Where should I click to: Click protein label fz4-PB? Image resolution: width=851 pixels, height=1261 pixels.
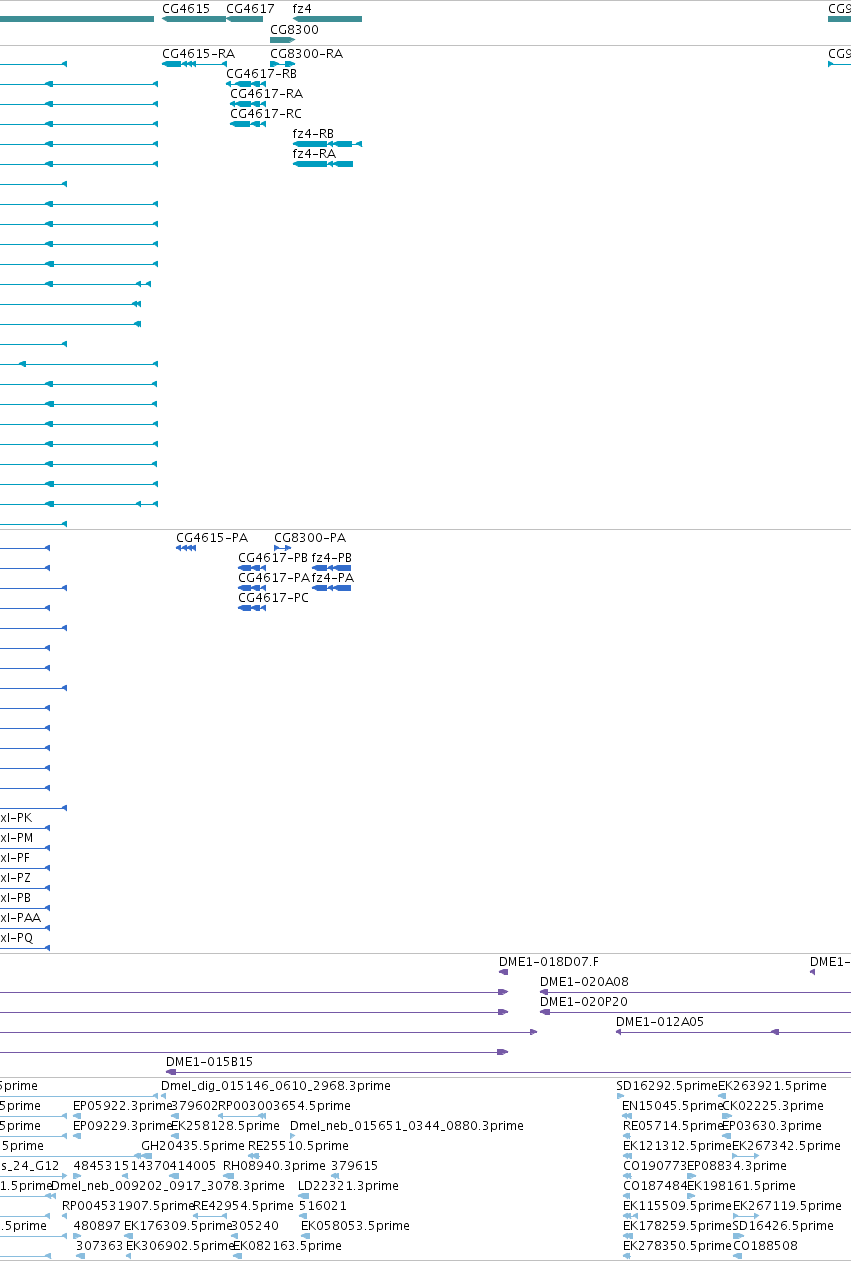(332, 558)
